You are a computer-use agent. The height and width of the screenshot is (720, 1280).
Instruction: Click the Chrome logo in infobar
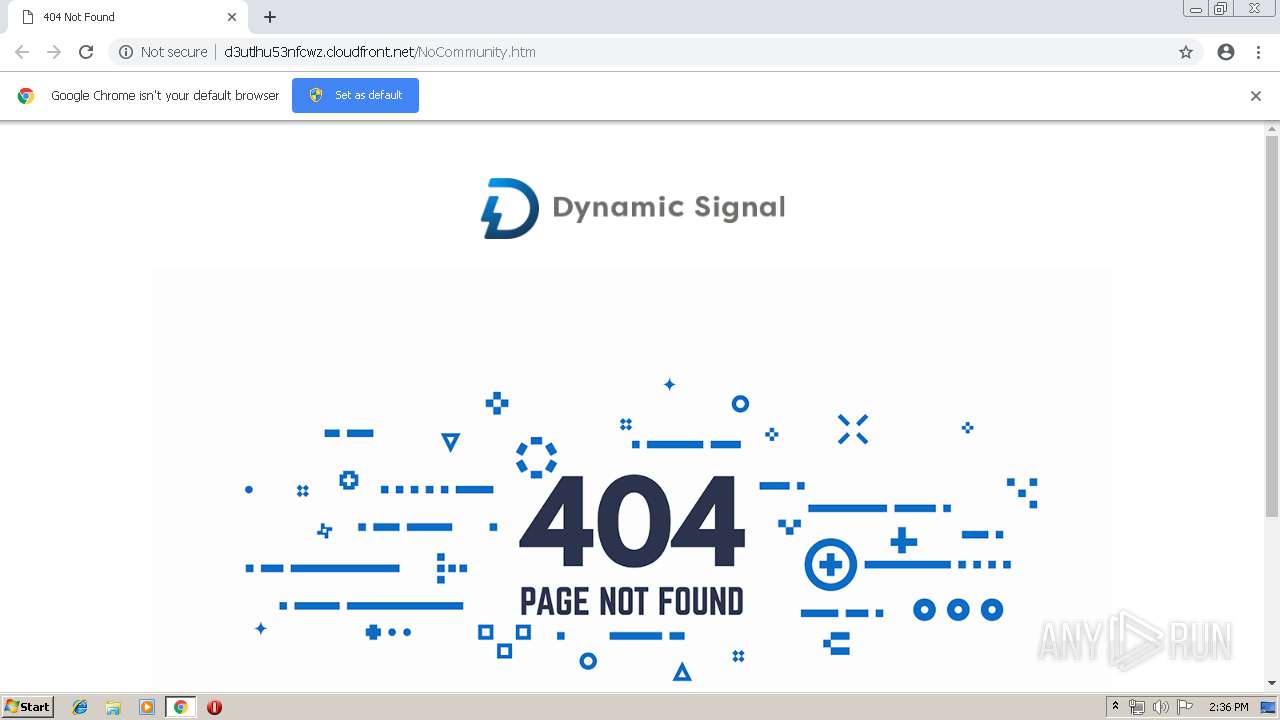26,96
